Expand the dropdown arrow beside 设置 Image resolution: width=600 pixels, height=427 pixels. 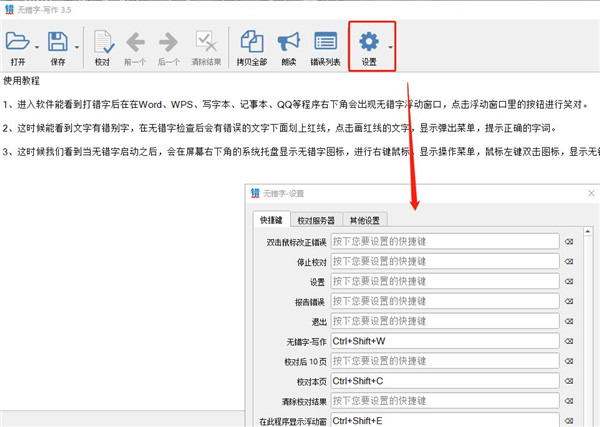[390, 46]
